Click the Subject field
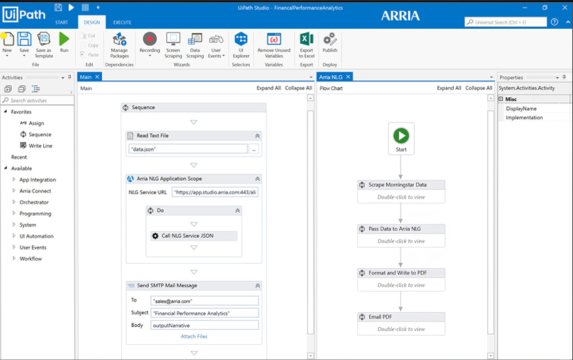The width and height of the screenshot is (573, 360). [205, 313]
